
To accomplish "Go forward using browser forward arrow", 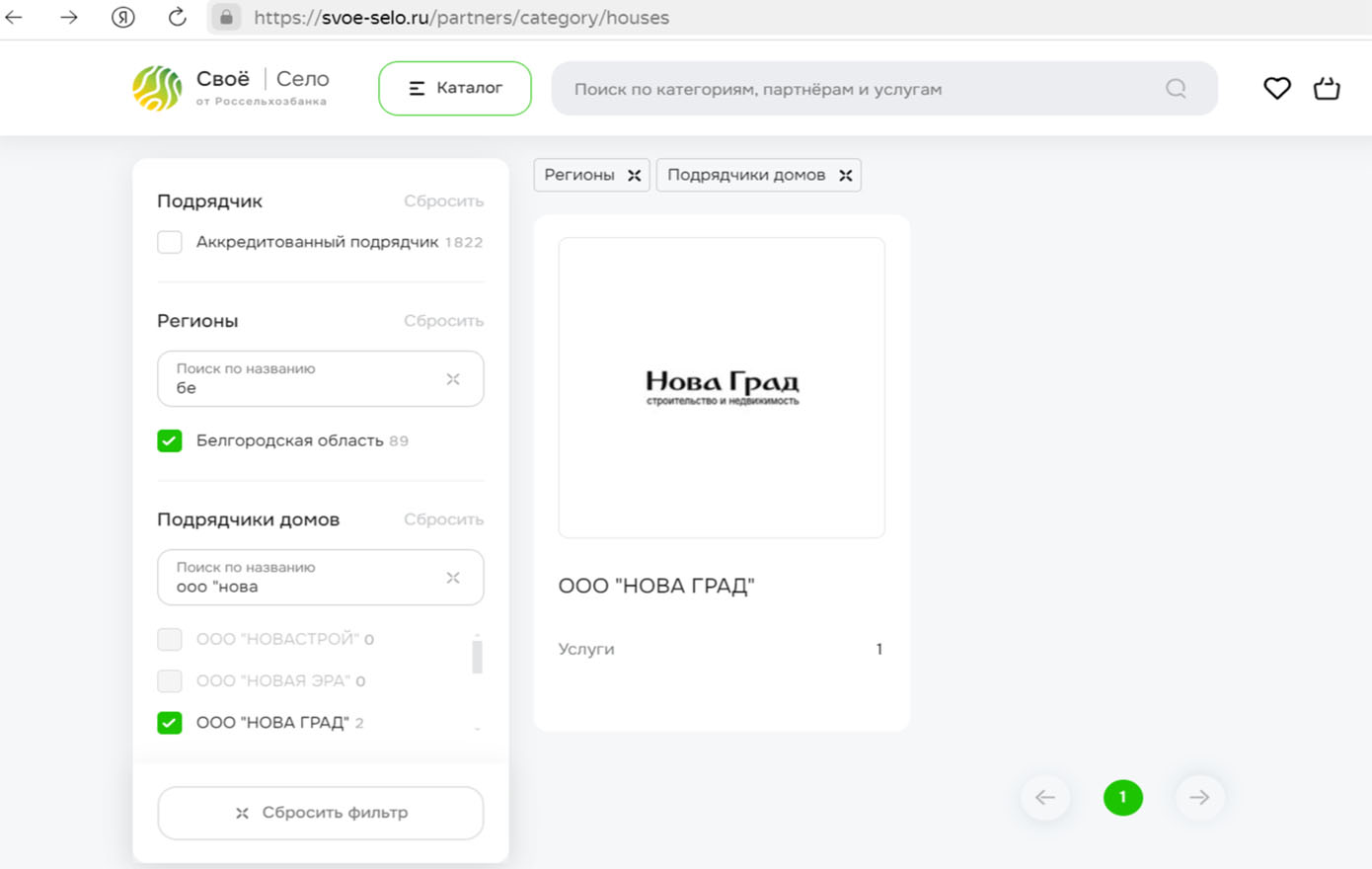I will pyautogui.click(x=68, y=17).
